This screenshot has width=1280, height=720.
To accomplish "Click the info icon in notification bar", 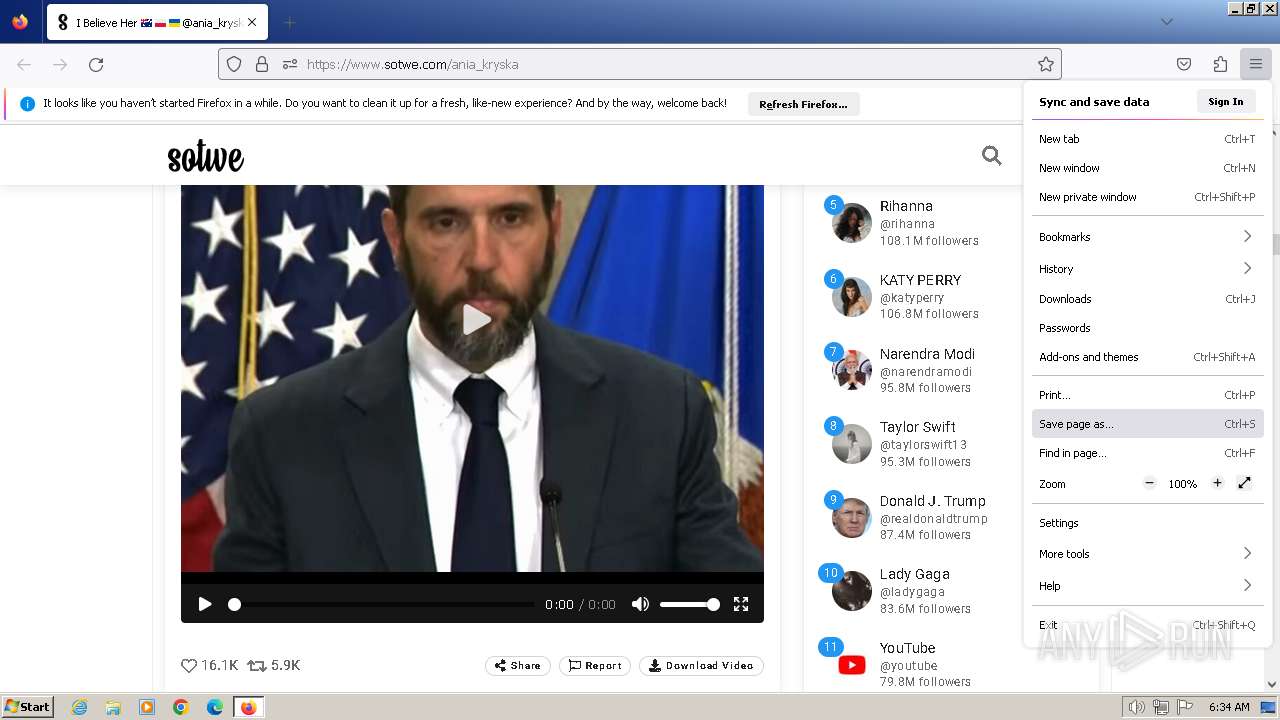I will click(27, 103).
